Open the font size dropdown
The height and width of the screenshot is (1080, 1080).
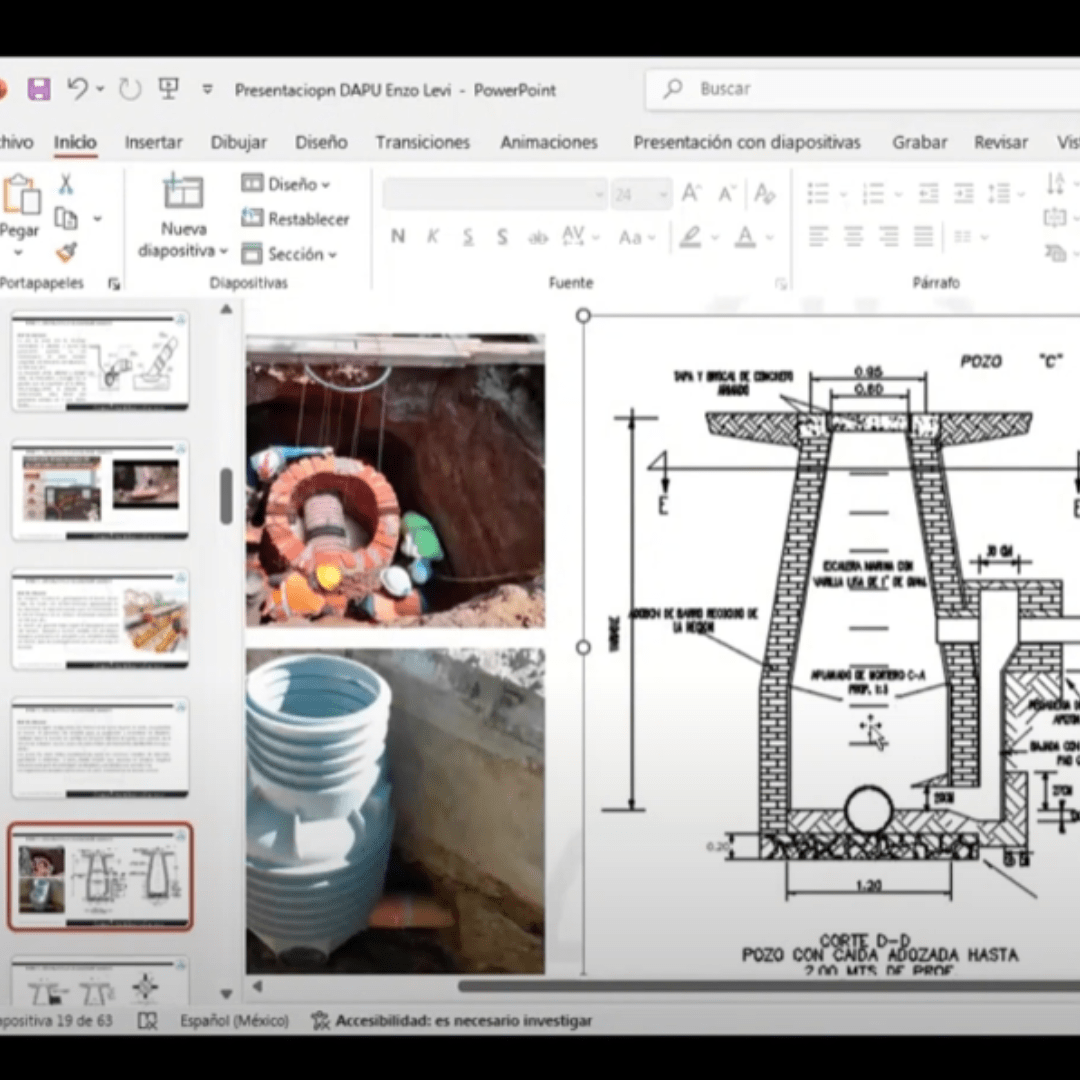point(662,194)
